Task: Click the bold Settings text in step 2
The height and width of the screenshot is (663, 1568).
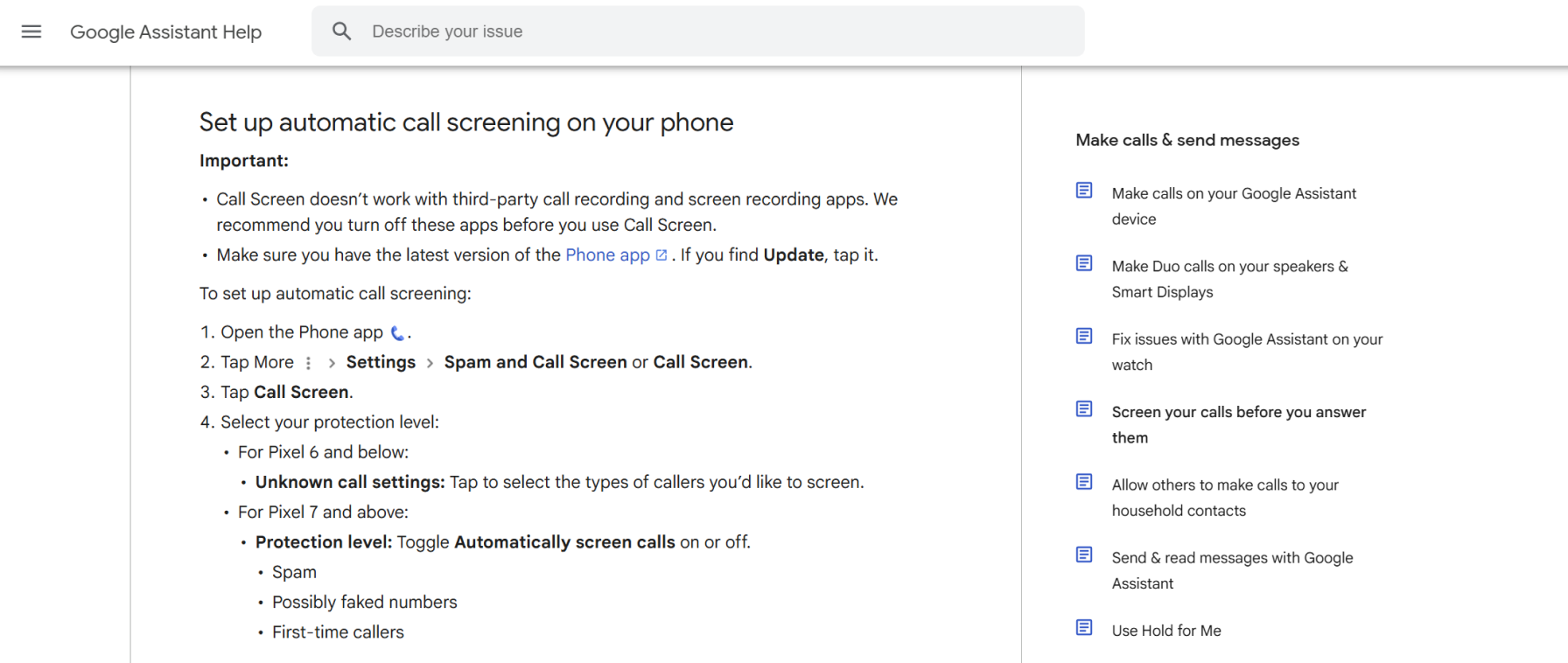Action: pyautogui.click(x=381, y=362)
